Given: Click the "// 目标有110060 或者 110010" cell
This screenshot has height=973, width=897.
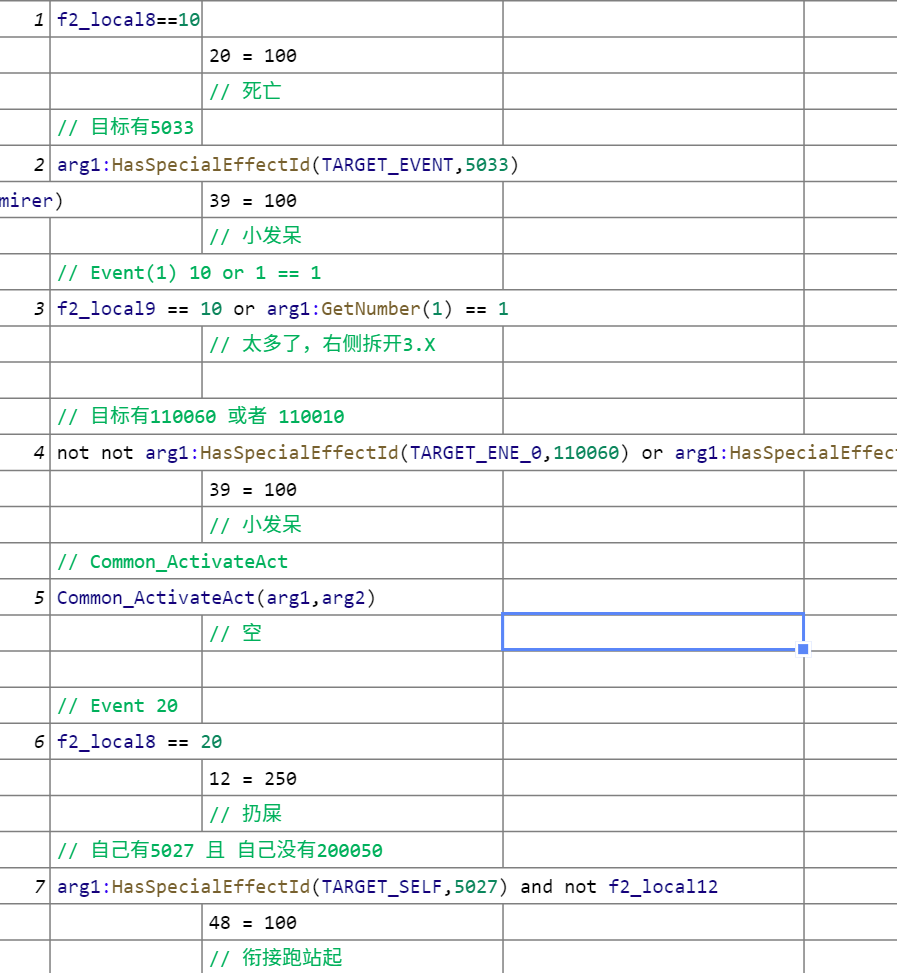Looking at the screenshot, I should pyautogui.click(x=200, y=417).
